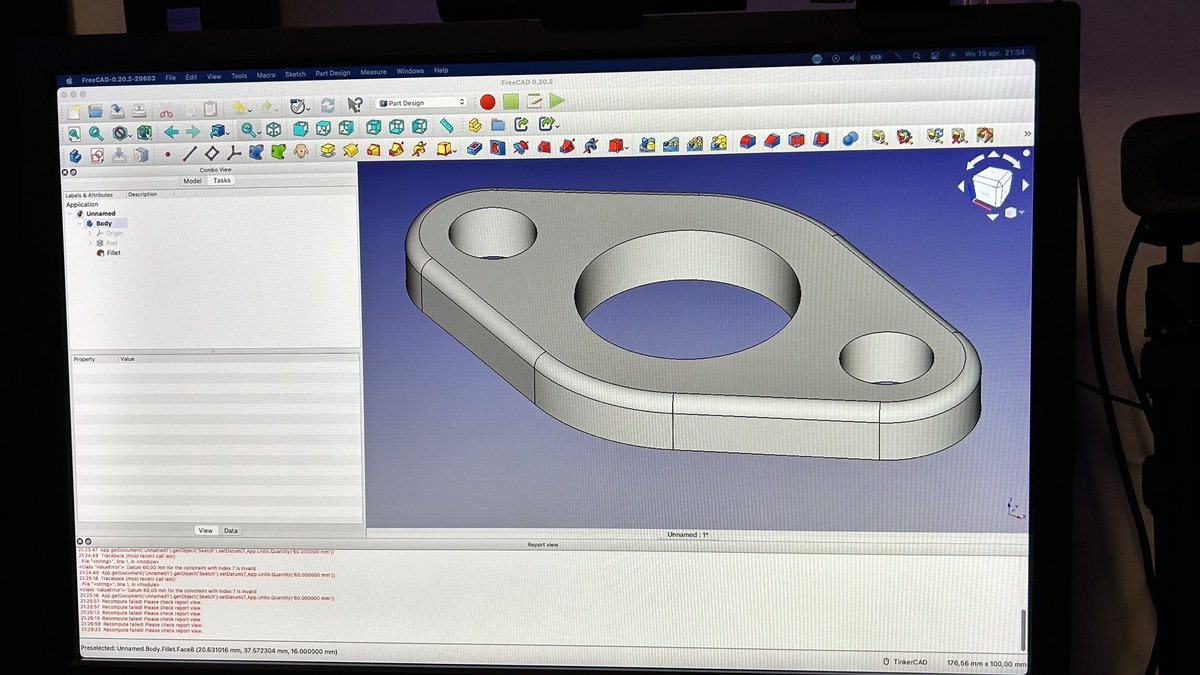Click the Datum Plane tool
This screenshot has width=1200, height=675.
(212, 154)
